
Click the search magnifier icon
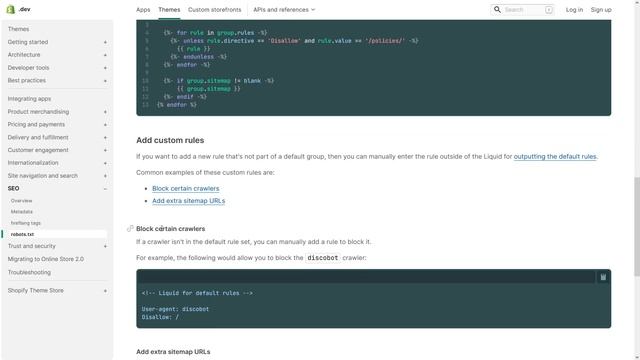click(497, 9)
